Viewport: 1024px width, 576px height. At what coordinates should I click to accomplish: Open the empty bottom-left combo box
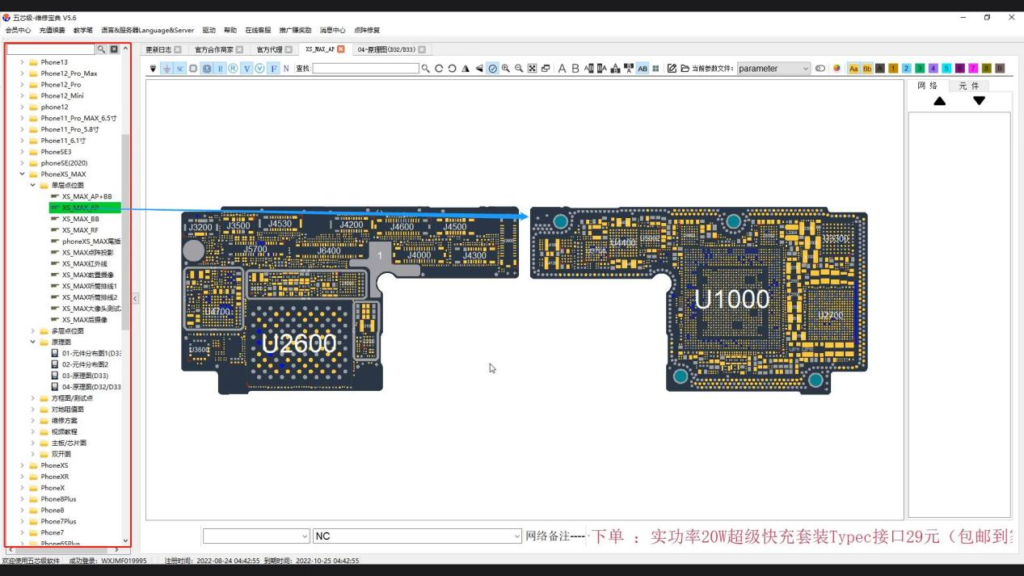(256, 536)
